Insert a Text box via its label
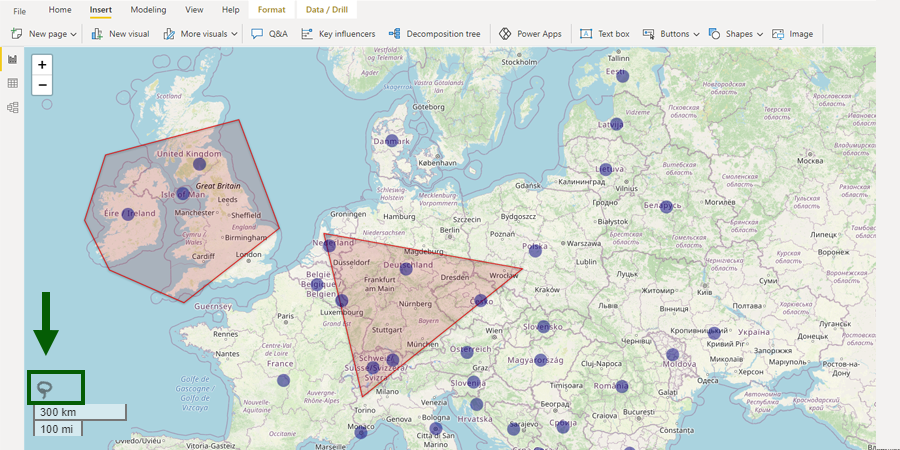Screen dimensions: 900x450 click(614, 34)
